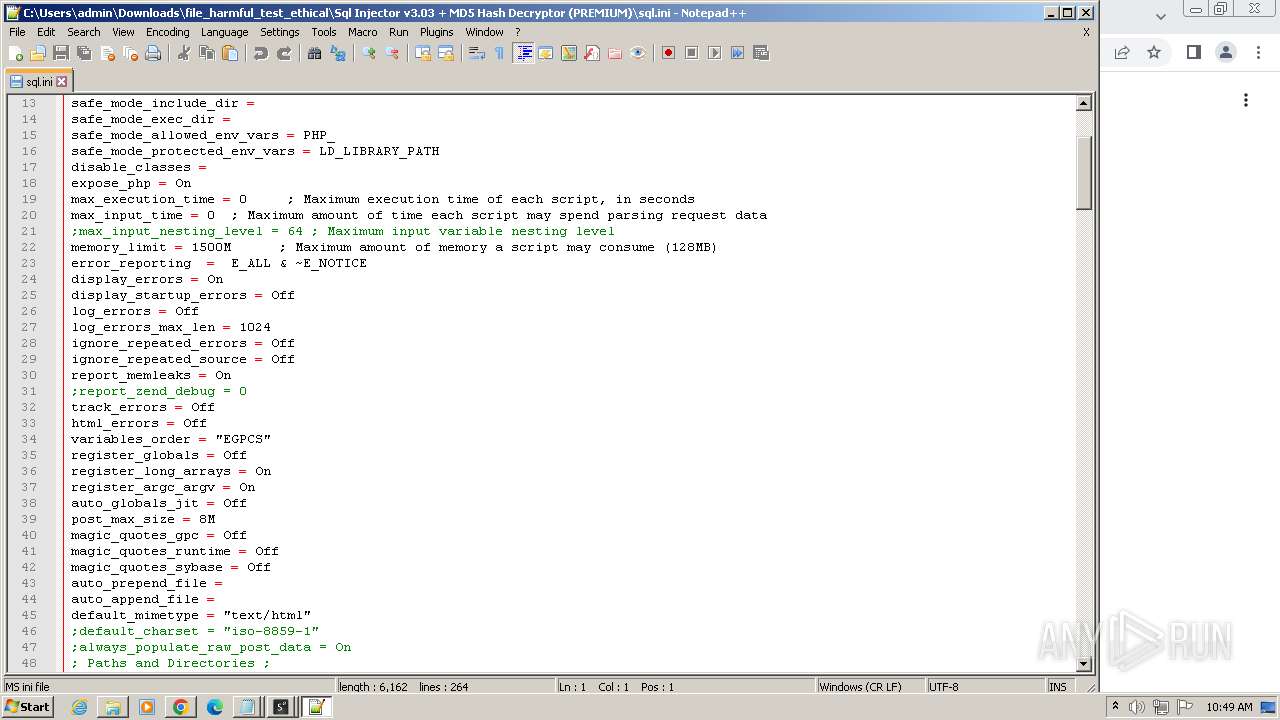Open Chrome from the taskbar
The image size is (1280, 720).
point(180,707)
